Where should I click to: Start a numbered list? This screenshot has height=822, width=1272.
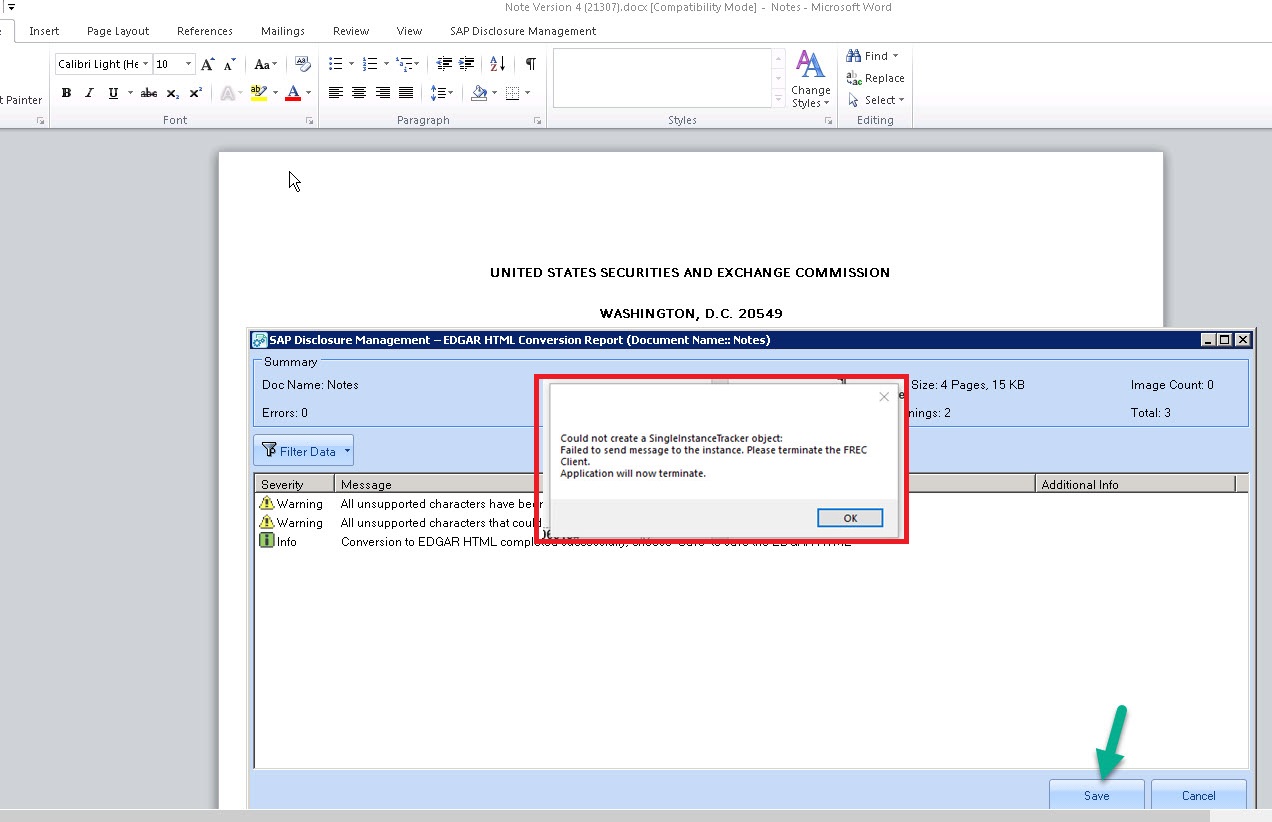(370, 64)
